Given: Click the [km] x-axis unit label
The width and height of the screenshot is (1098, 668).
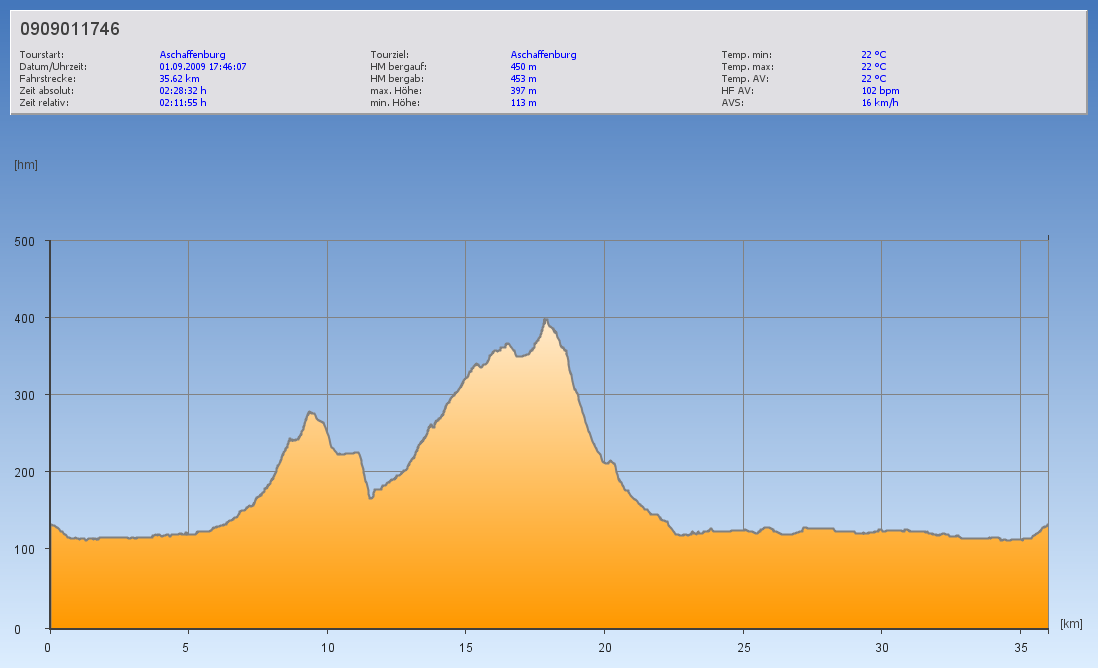Looking at the screenshot, I should tap(1071, 624).
